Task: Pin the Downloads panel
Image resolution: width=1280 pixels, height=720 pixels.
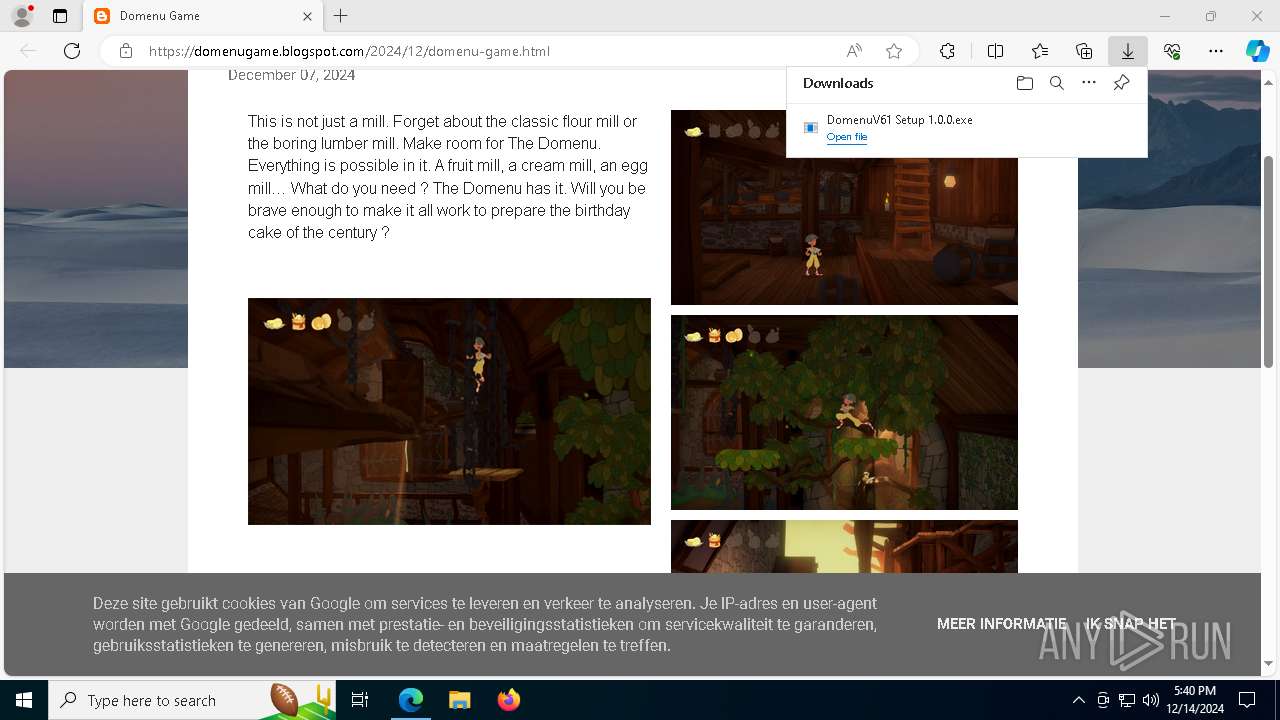Action: click(x=1121, y=83)
